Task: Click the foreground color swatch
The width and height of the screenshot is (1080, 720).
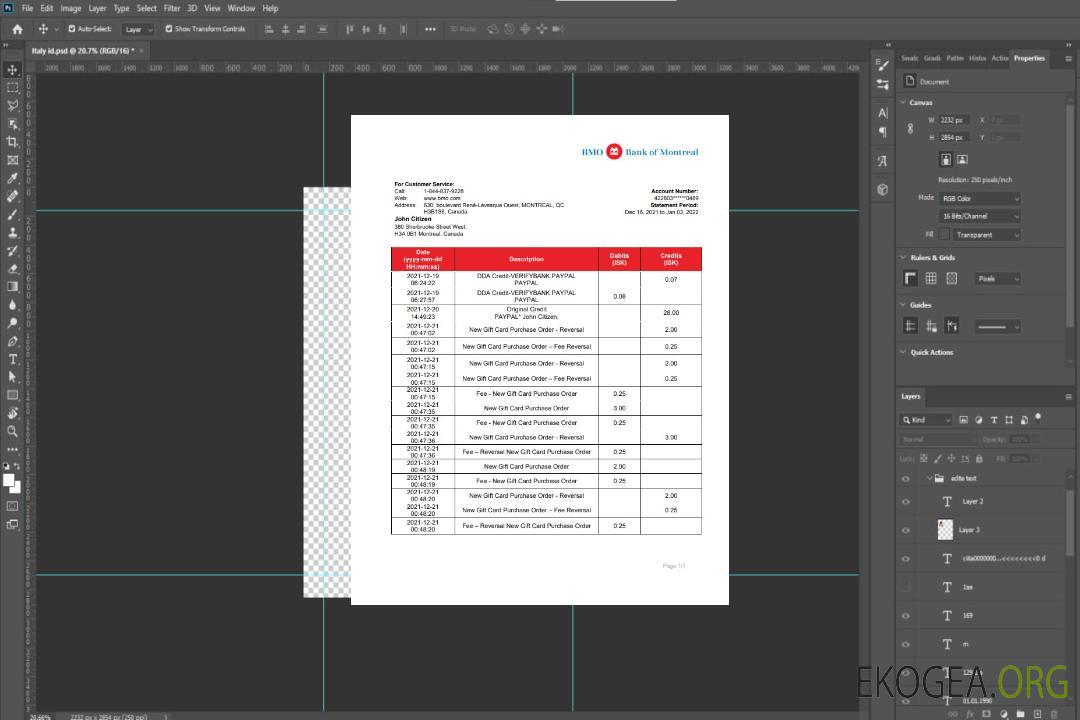Action: [8, 480]
